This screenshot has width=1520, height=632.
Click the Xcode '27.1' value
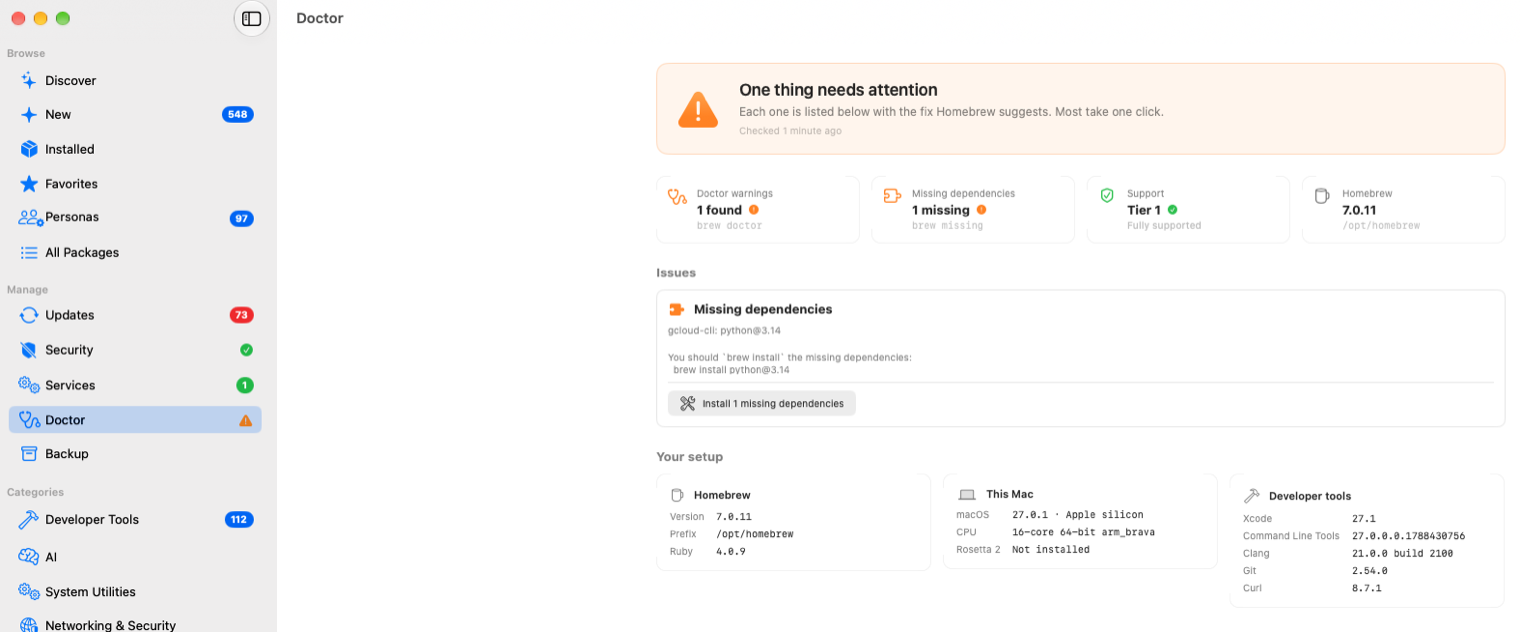[1364, 519]
